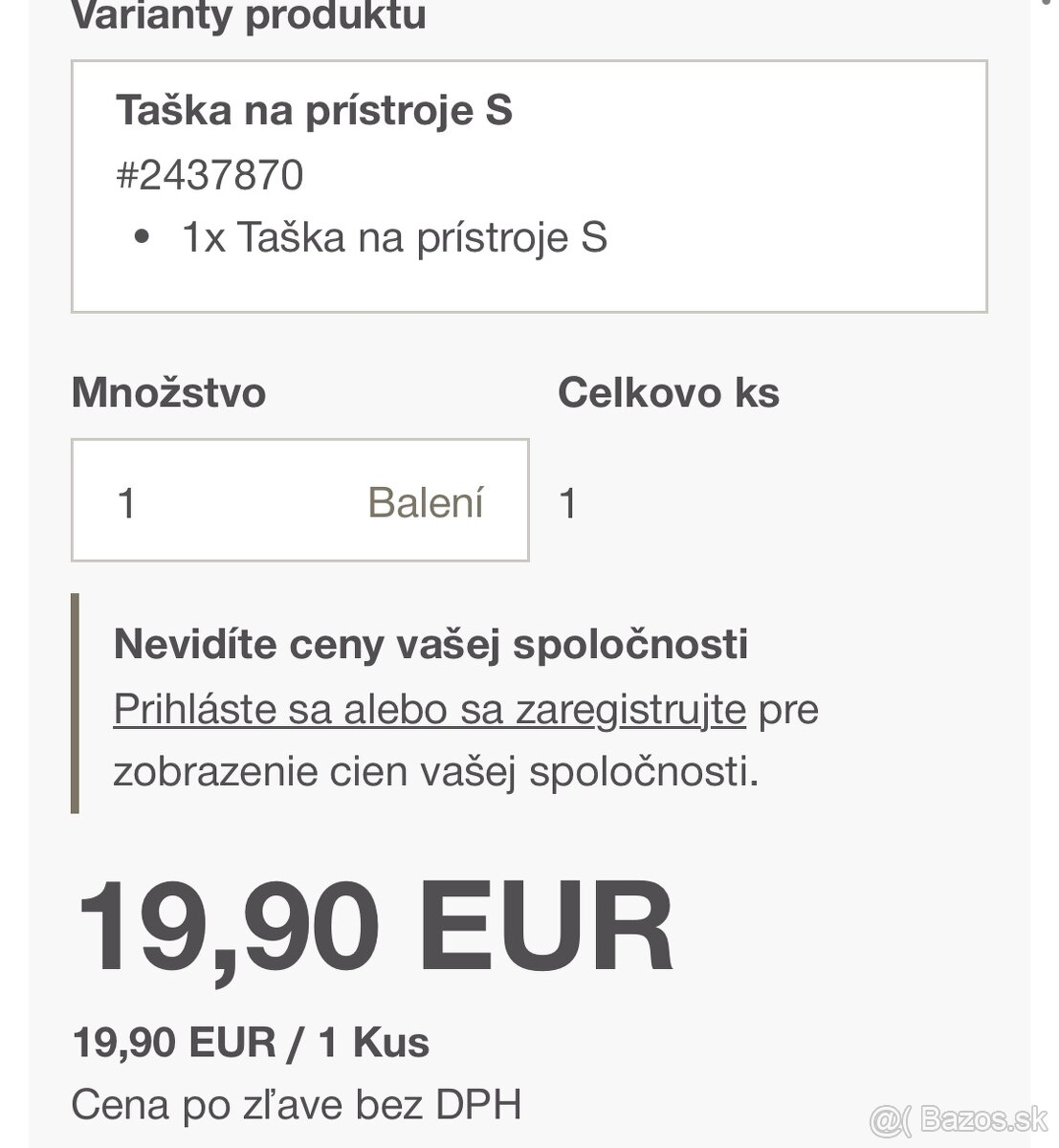Click the 1x Taška na prístroje S bullet item
1059x1148 pixels.
394,237
